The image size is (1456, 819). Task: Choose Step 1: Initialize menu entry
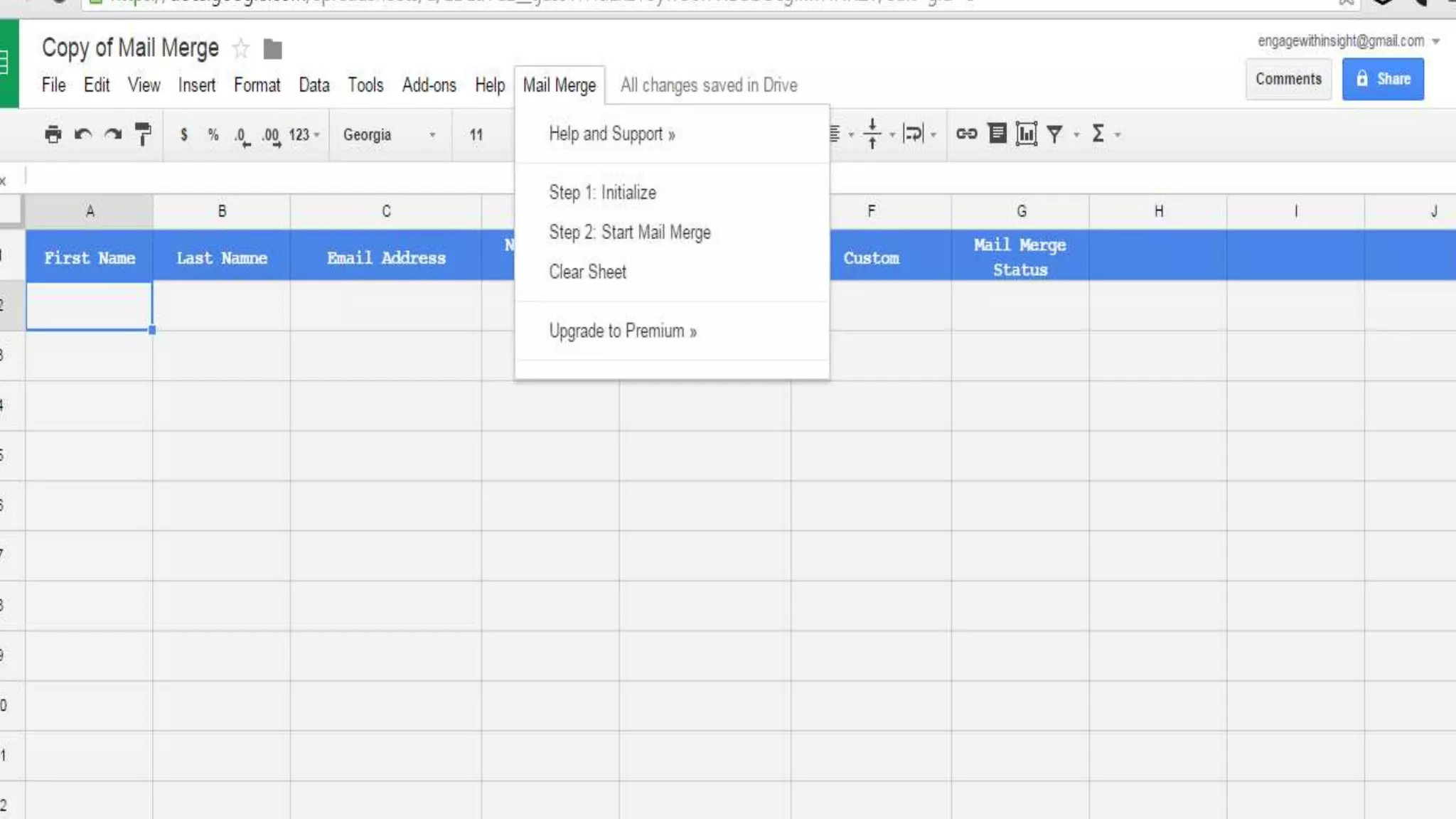tap(602, 193)
